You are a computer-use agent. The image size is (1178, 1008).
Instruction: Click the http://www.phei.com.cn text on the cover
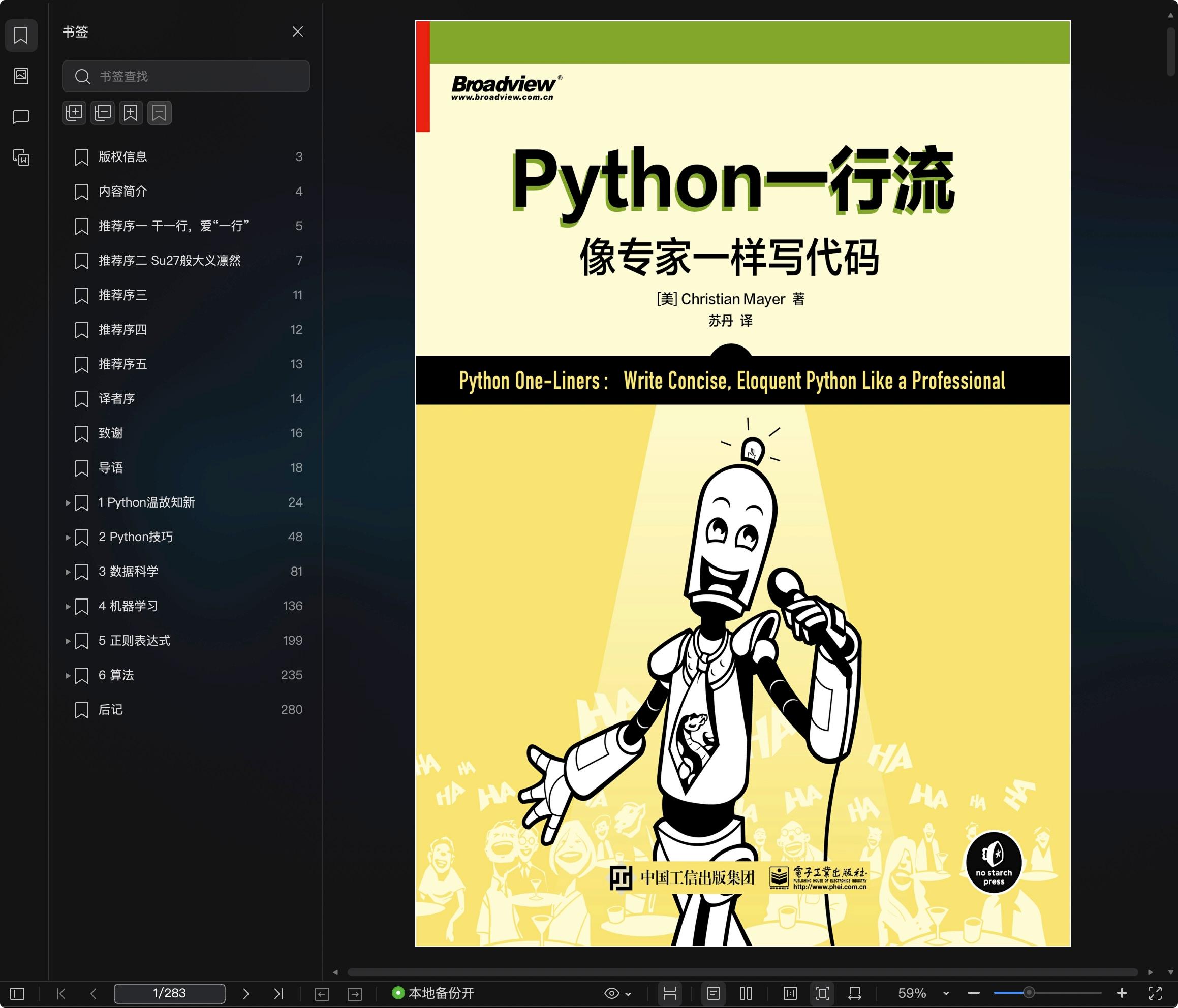829,887
